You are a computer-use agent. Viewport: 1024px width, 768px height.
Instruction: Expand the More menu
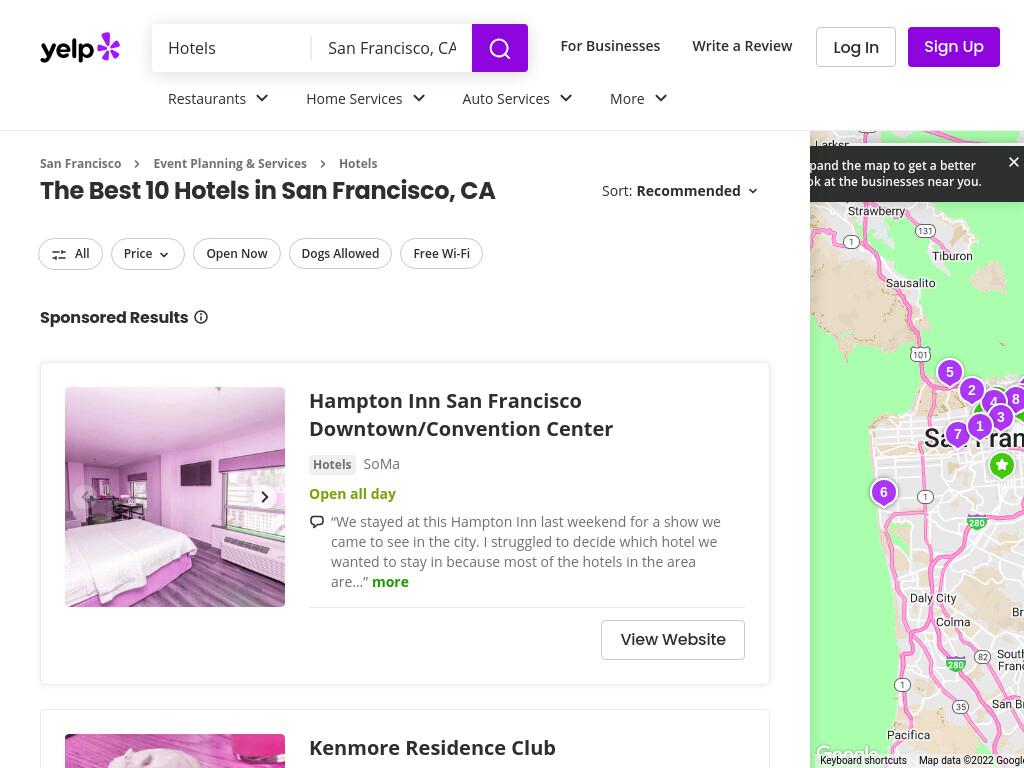click(638, 99)
